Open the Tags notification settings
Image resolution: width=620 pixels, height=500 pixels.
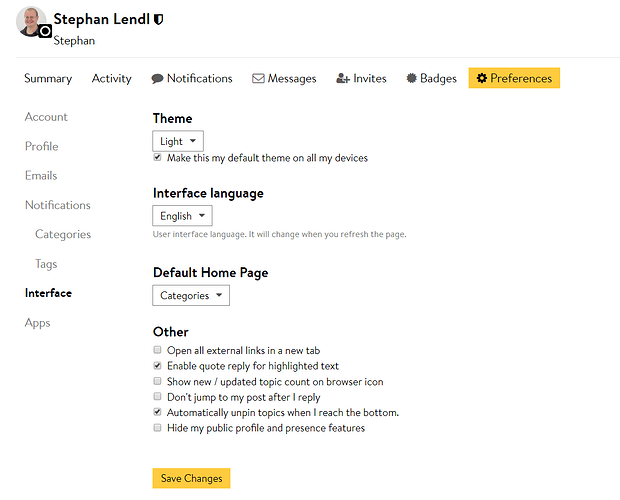pyautogui.click(x=46, y=264)
